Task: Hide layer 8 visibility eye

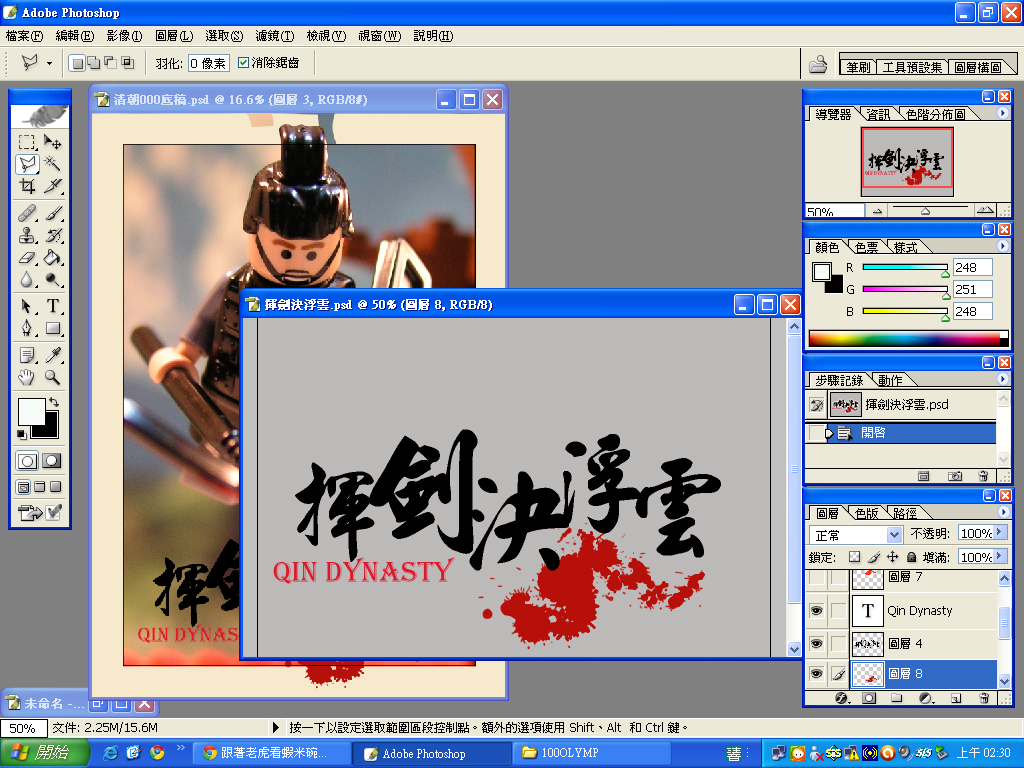Action: [x=816, y=673]
